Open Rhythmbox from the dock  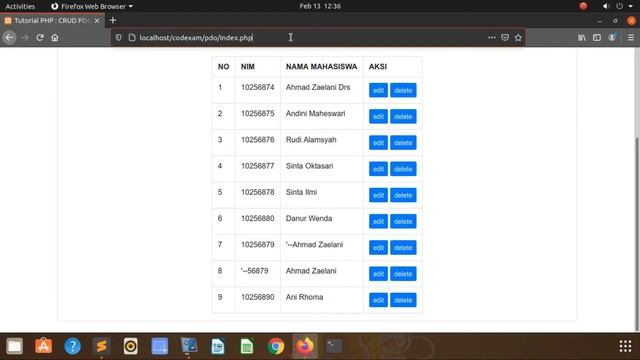tap(131, 346)
